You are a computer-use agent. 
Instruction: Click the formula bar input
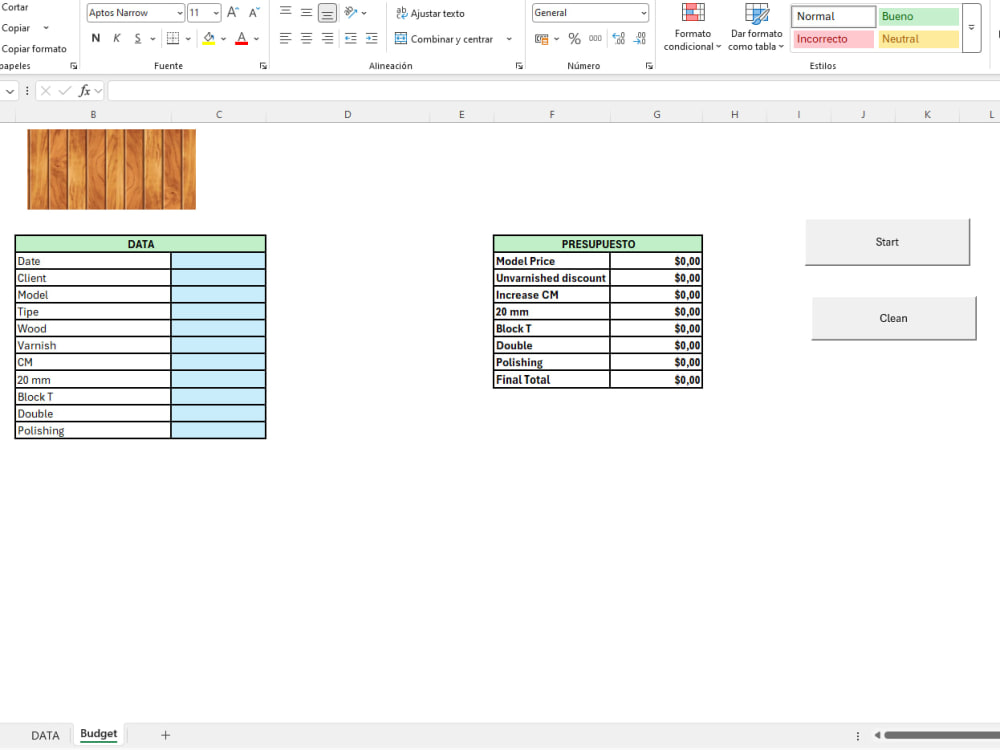[x=554, y=91]
